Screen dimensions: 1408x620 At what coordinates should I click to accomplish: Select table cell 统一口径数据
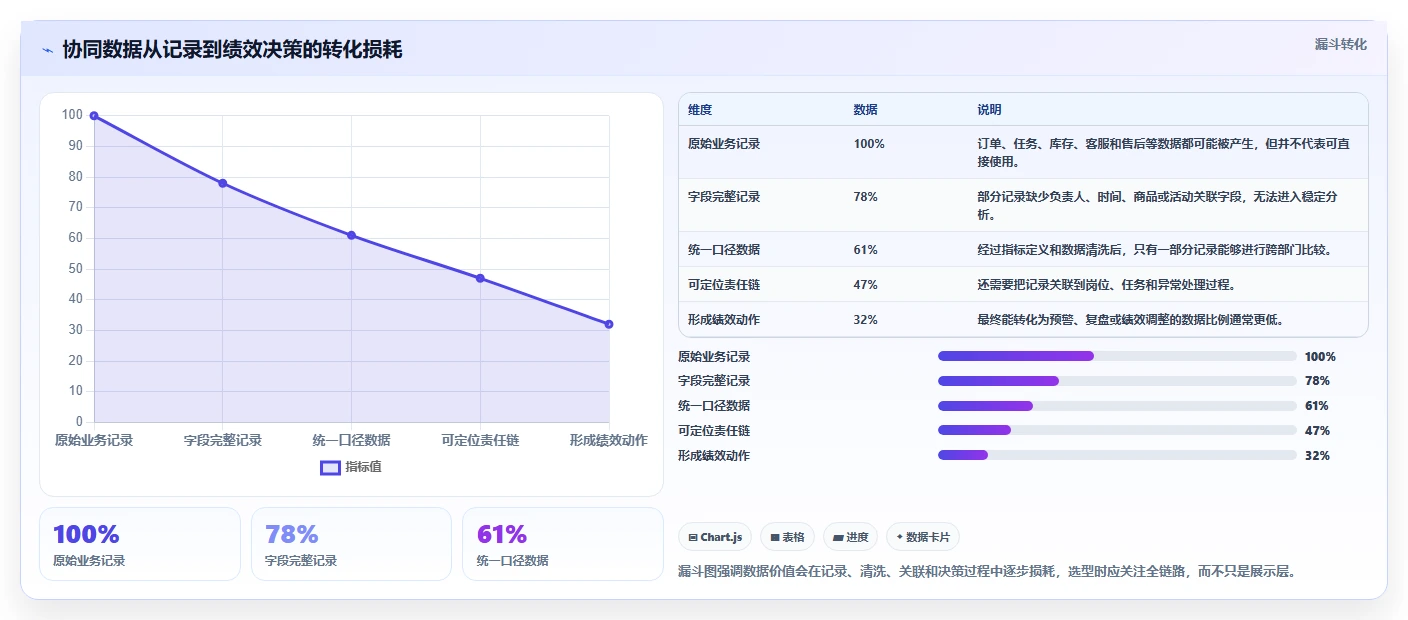pyautogui.click(x=724, y=249)
